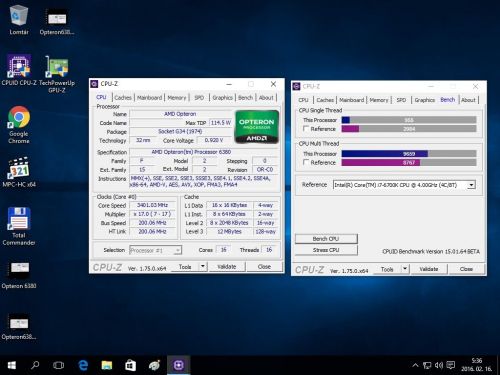Switch to the Memory tab in the left CPU-Z window

pyautogui.click(x=177, y=98)
